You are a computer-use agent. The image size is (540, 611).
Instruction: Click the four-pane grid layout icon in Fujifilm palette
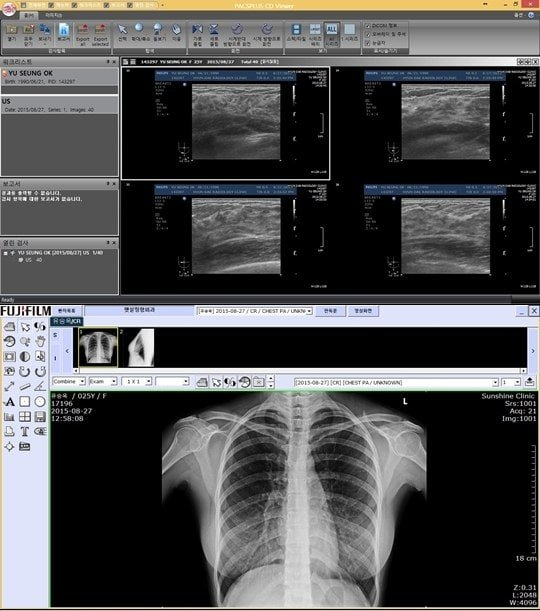point(25,417)
